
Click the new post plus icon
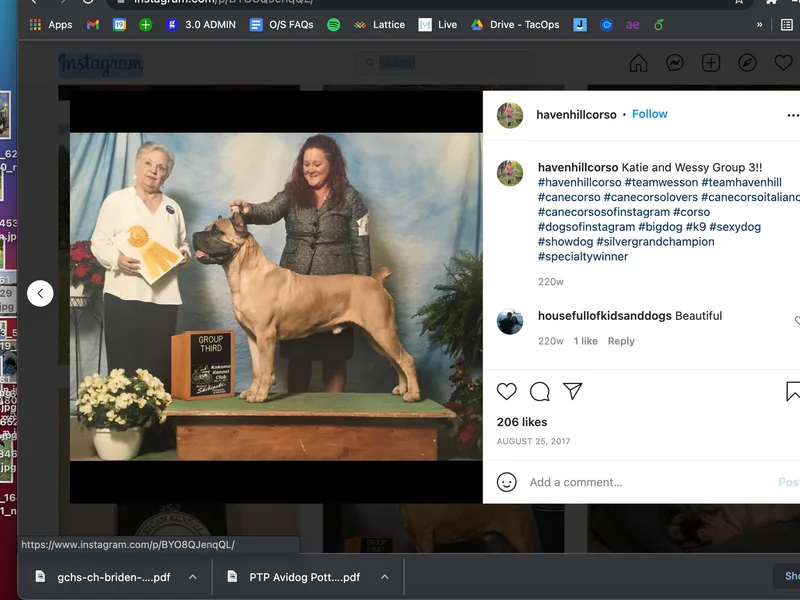click(x=711, y=63)
